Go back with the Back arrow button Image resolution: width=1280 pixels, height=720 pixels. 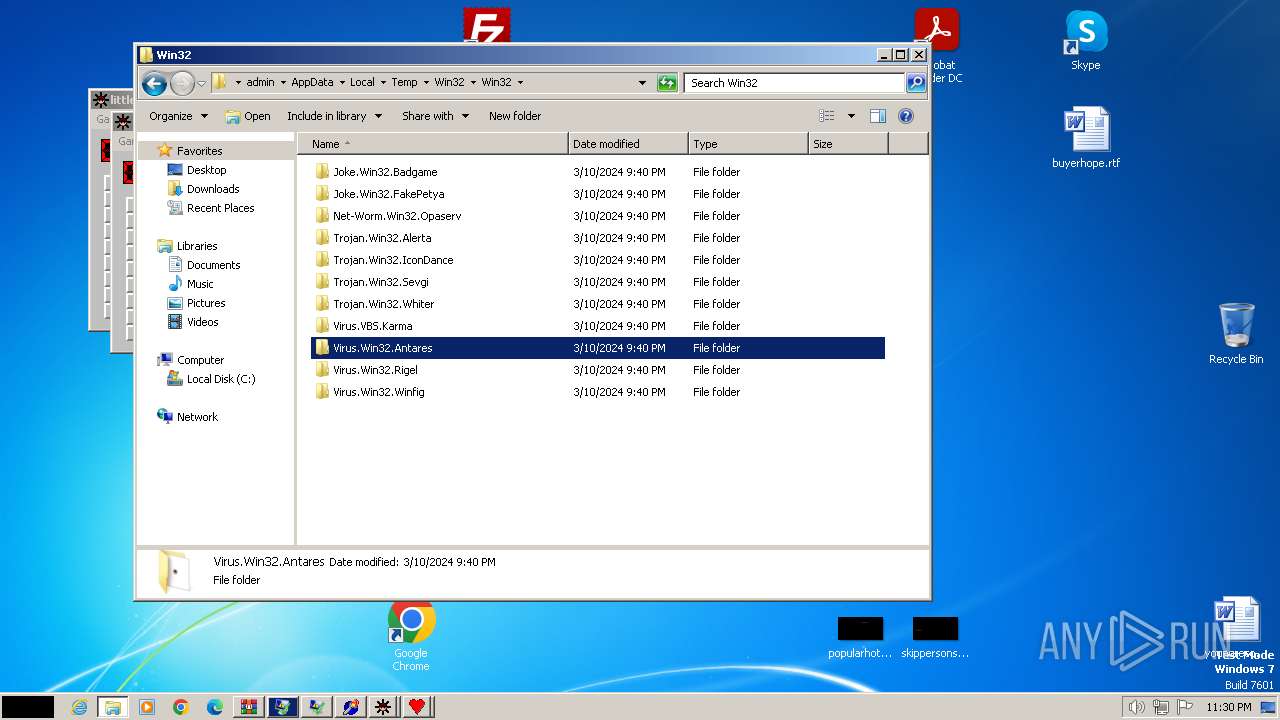coord(154,83)
